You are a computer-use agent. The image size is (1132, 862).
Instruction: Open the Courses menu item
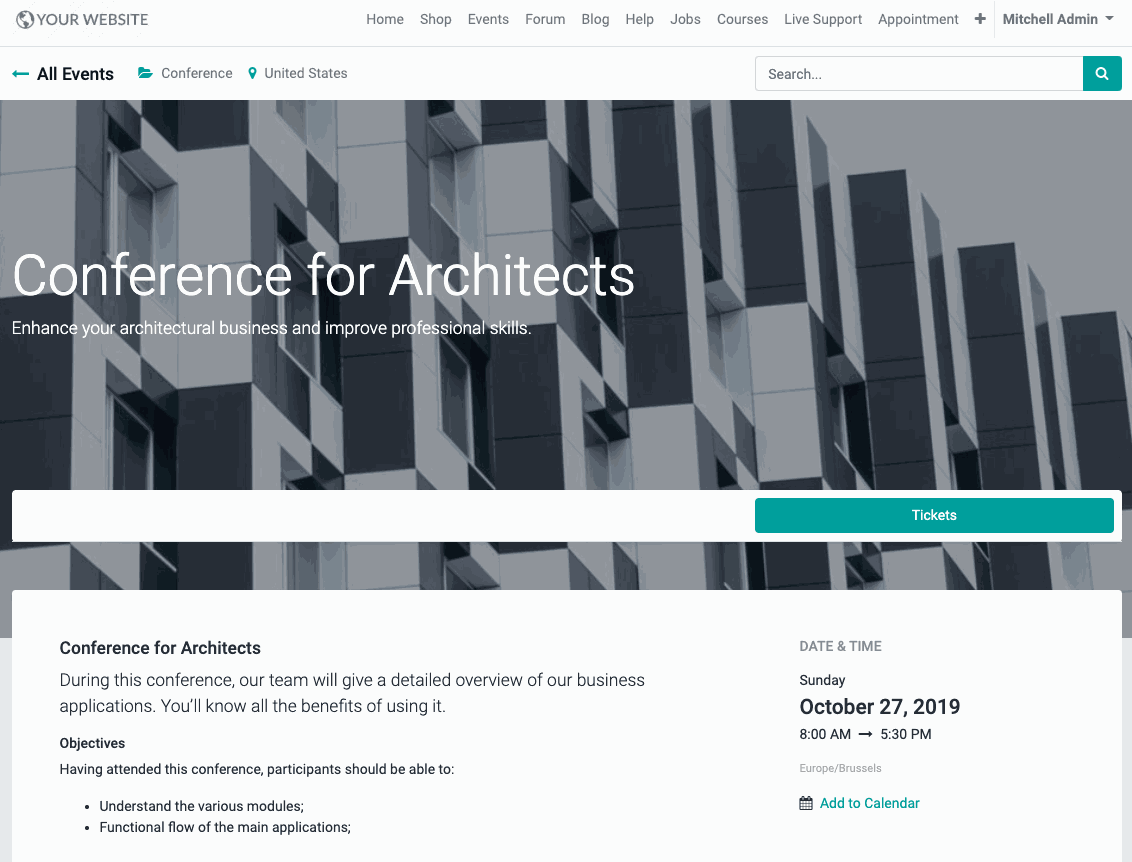click(742, 19)
